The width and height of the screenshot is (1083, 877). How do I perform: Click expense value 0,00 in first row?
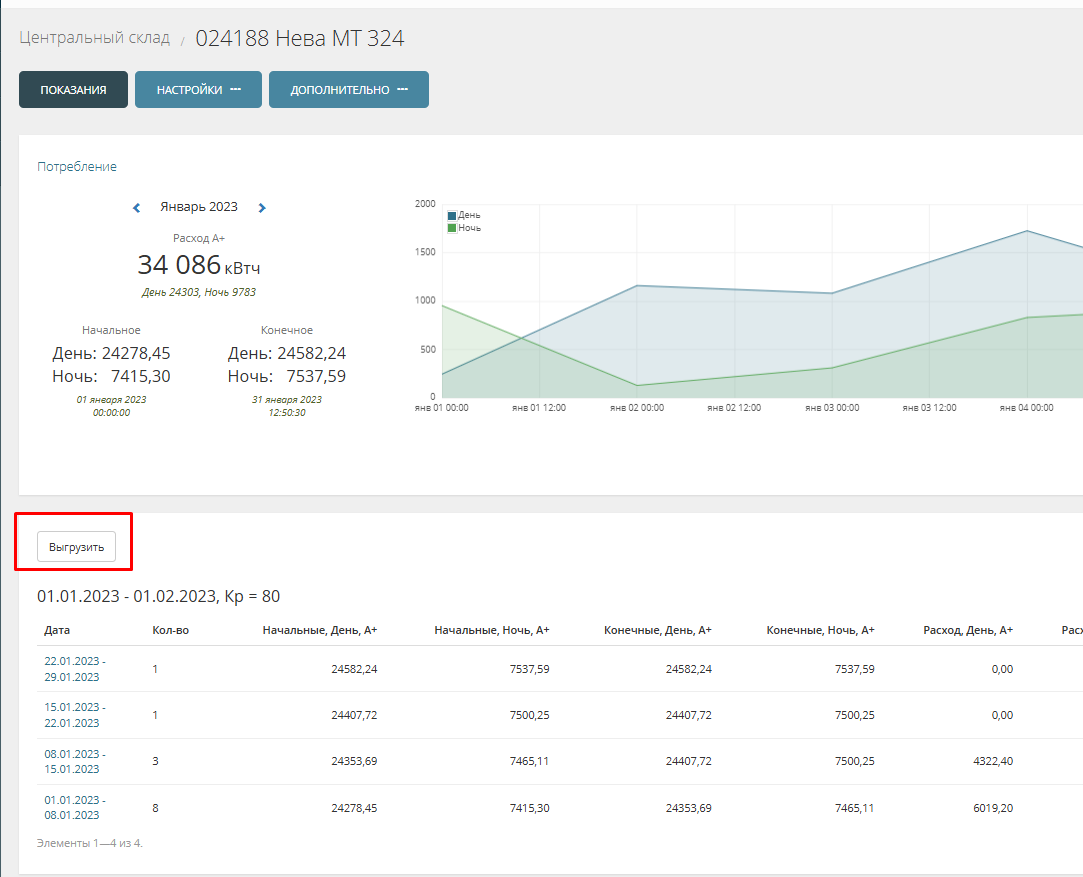tap(1003, 669)
